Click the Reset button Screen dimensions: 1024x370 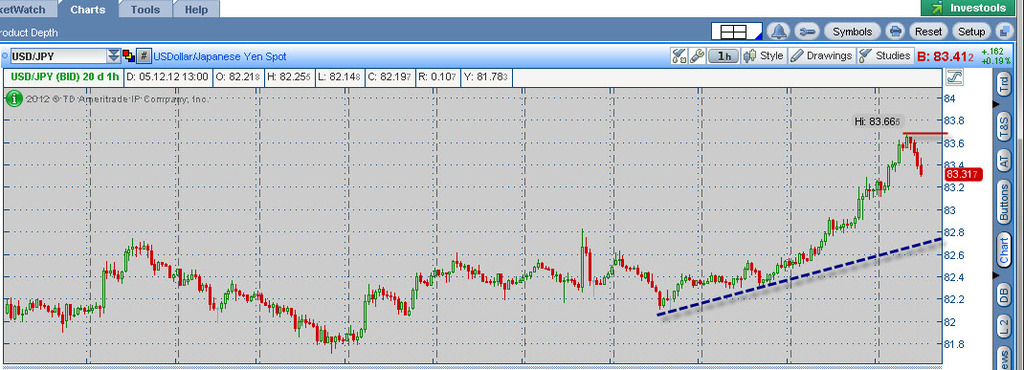(x=928, y=31)
